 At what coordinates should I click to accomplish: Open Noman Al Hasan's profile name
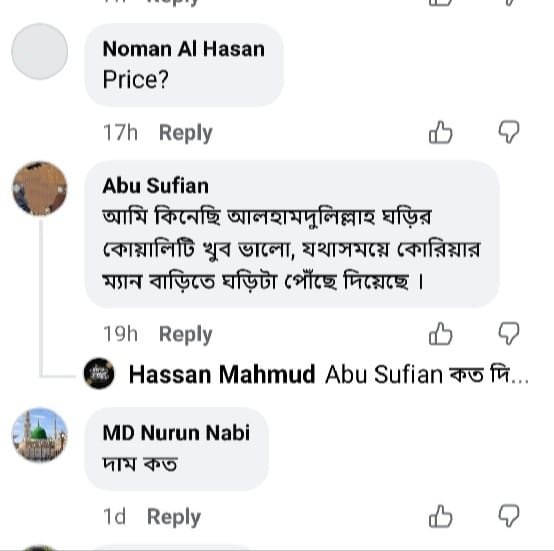coord(183,49)
